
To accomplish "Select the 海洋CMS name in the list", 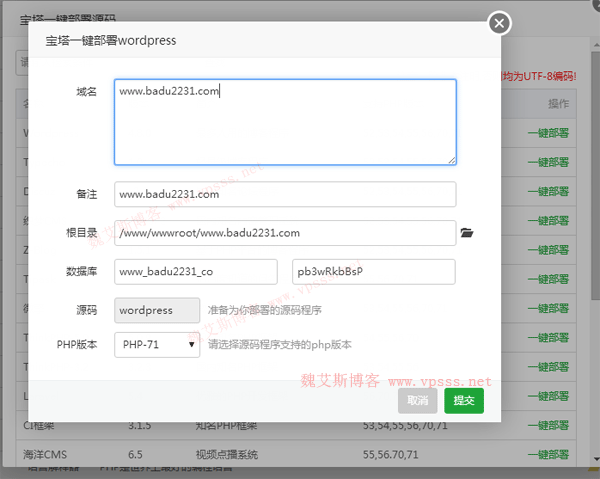I will (49, 455).
